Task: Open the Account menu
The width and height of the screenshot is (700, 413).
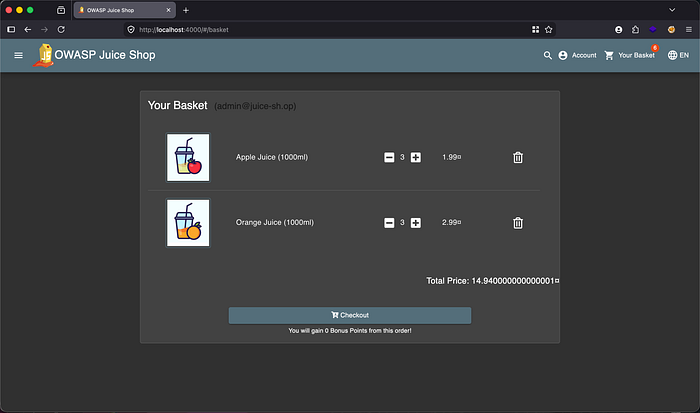Action: coord(577,55)
